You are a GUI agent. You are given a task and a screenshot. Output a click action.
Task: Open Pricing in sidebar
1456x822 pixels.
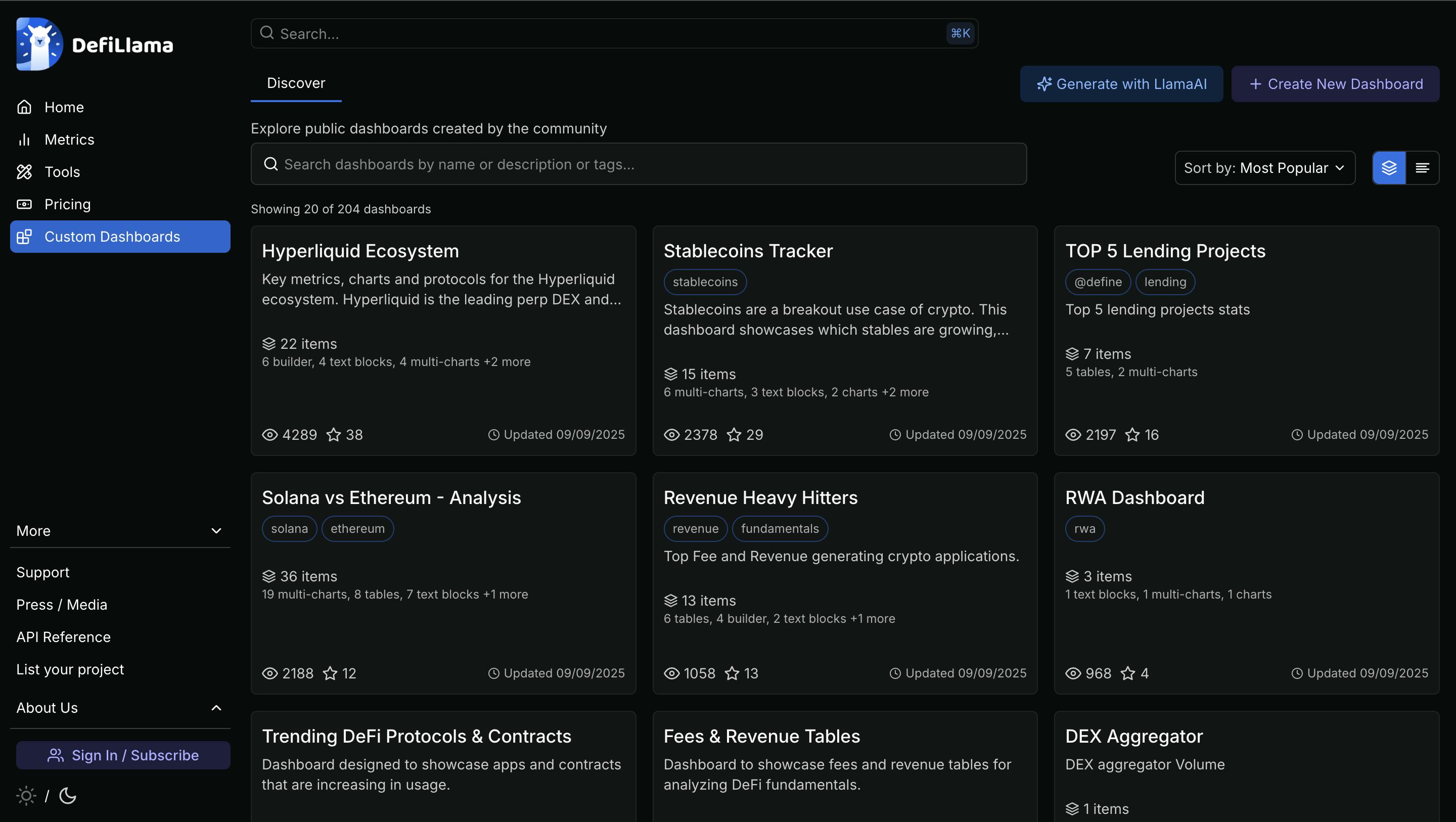[x=120, y=204]
